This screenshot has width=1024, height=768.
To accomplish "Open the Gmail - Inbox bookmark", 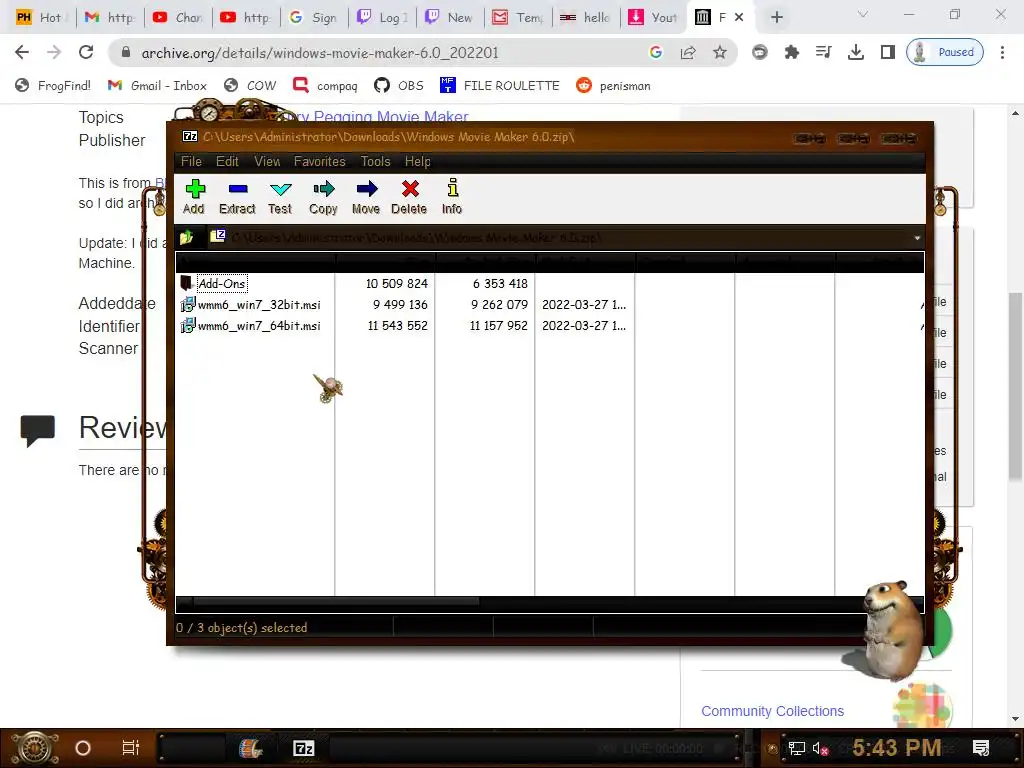I will click(x=157, y=86).
